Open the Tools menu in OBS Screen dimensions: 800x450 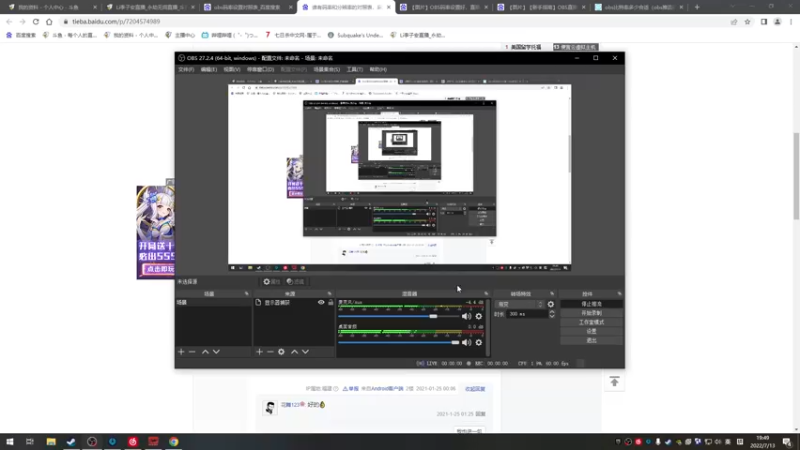tap(355, 69)
